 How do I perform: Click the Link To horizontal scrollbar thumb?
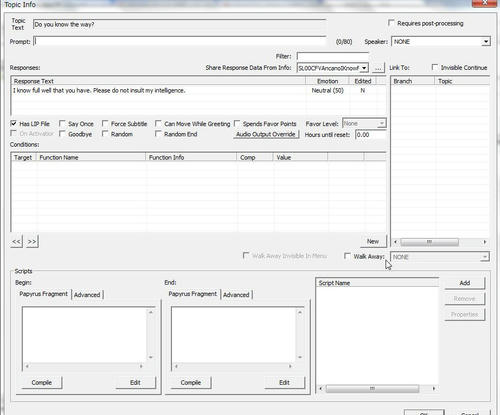coord(429,242)
